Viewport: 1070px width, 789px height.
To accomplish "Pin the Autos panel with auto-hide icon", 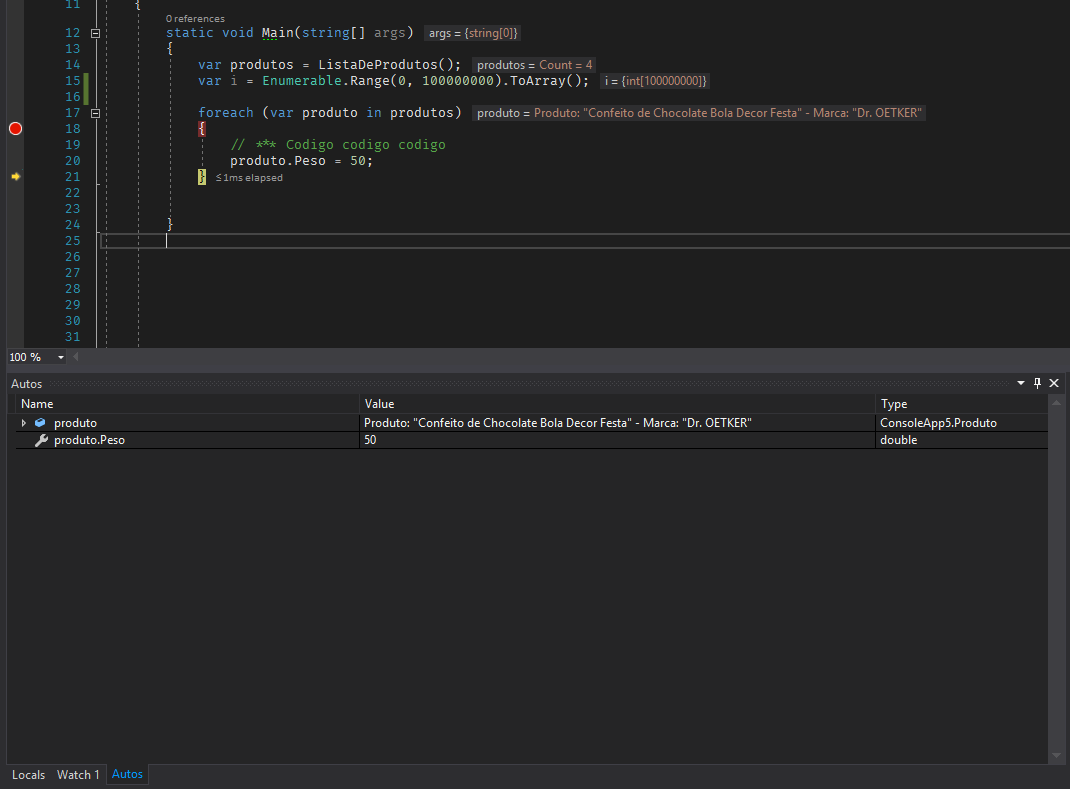I will point(1037,384).
